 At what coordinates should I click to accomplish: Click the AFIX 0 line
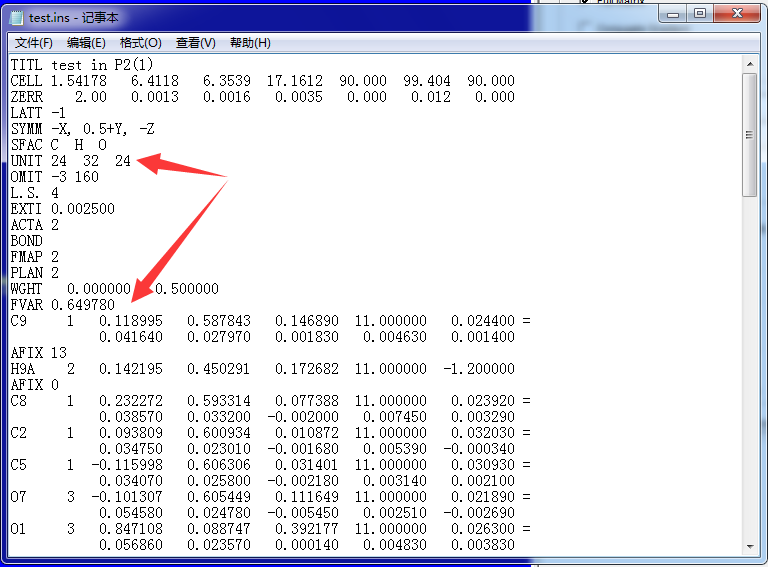[34, 385]
